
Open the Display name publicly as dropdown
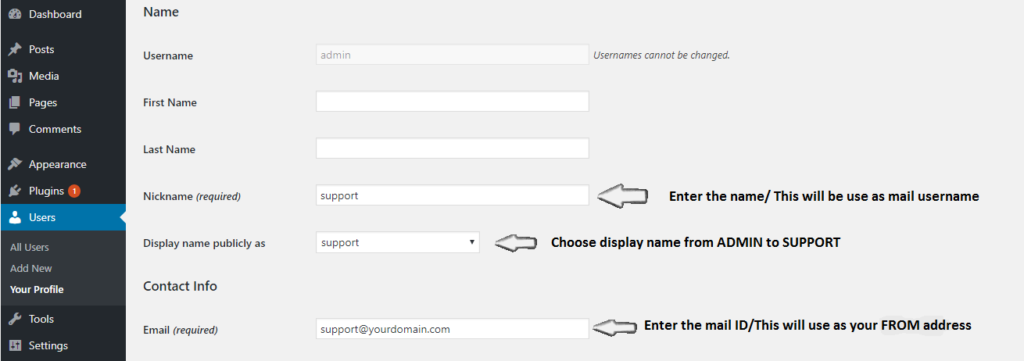(397, 242)
